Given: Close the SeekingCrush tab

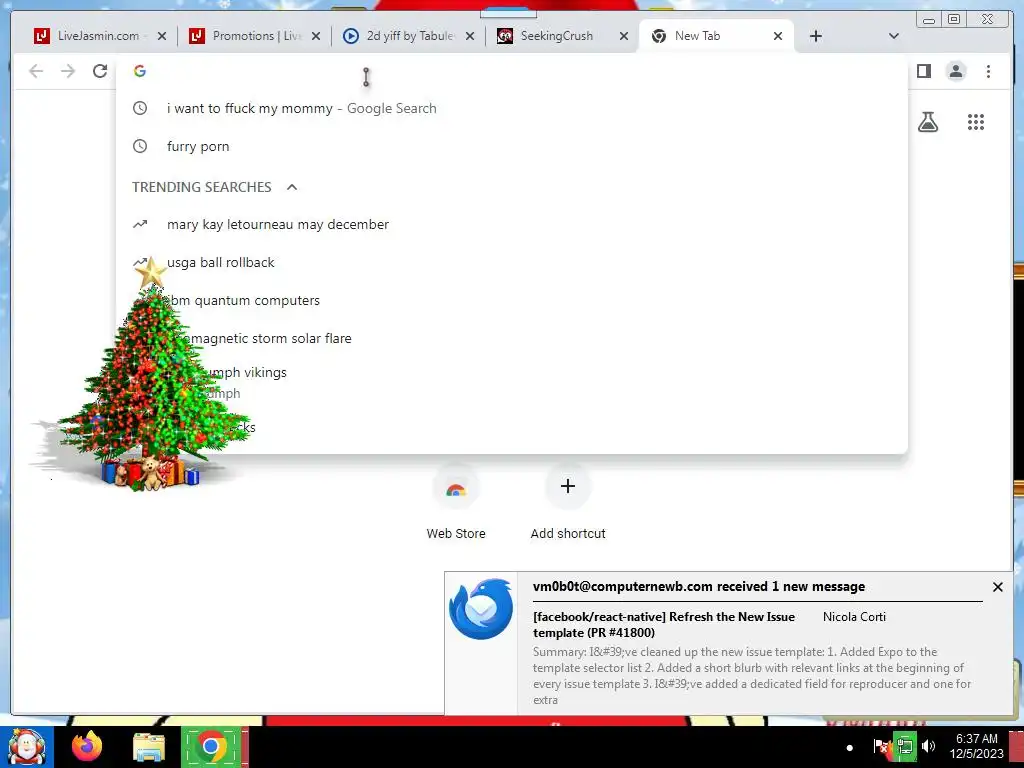Looking at the screenshot, I should pyautogui.click(x=624, y=36).
